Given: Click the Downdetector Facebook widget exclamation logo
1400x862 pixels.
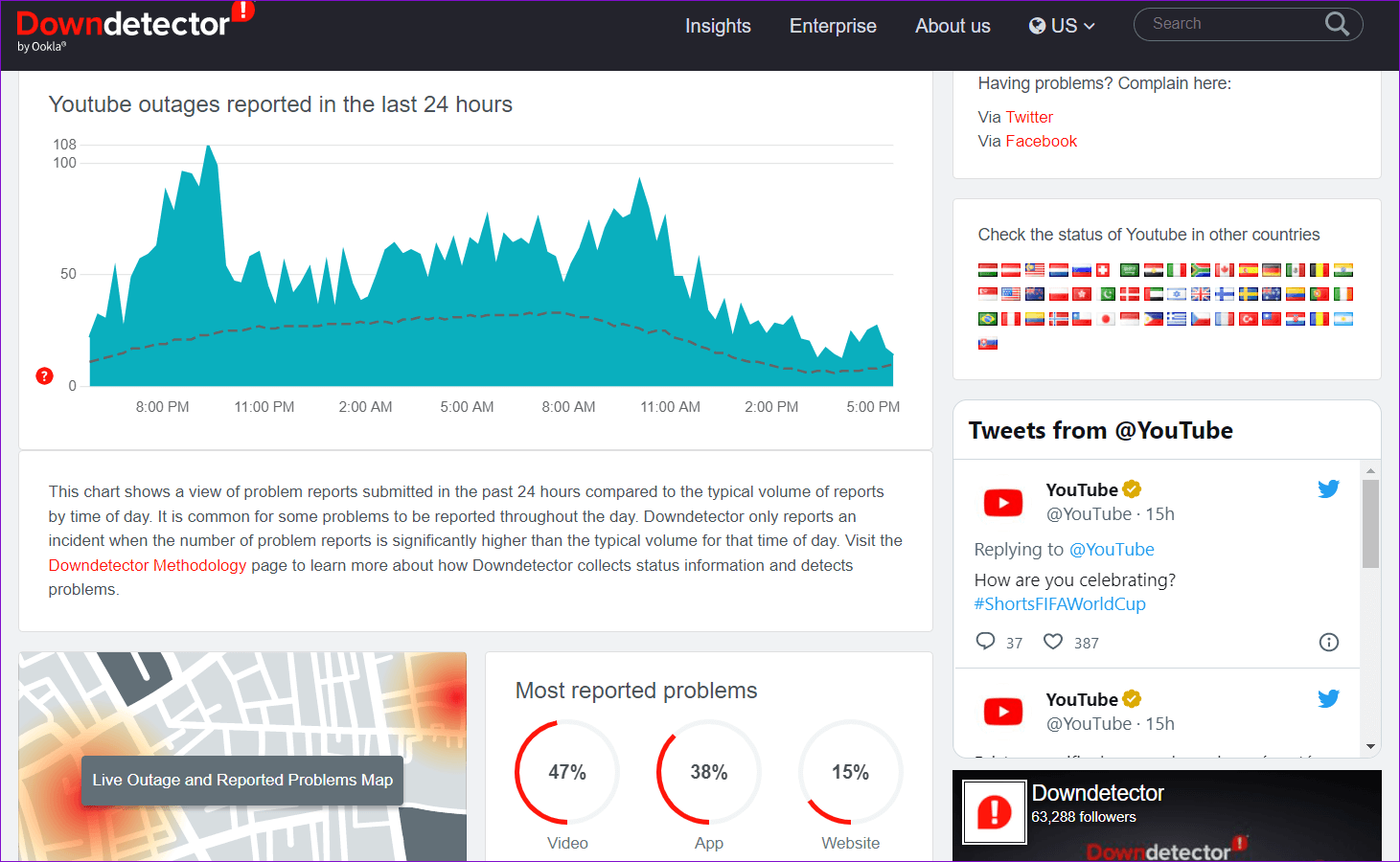Looking at the screenshot, I should 995,812.
